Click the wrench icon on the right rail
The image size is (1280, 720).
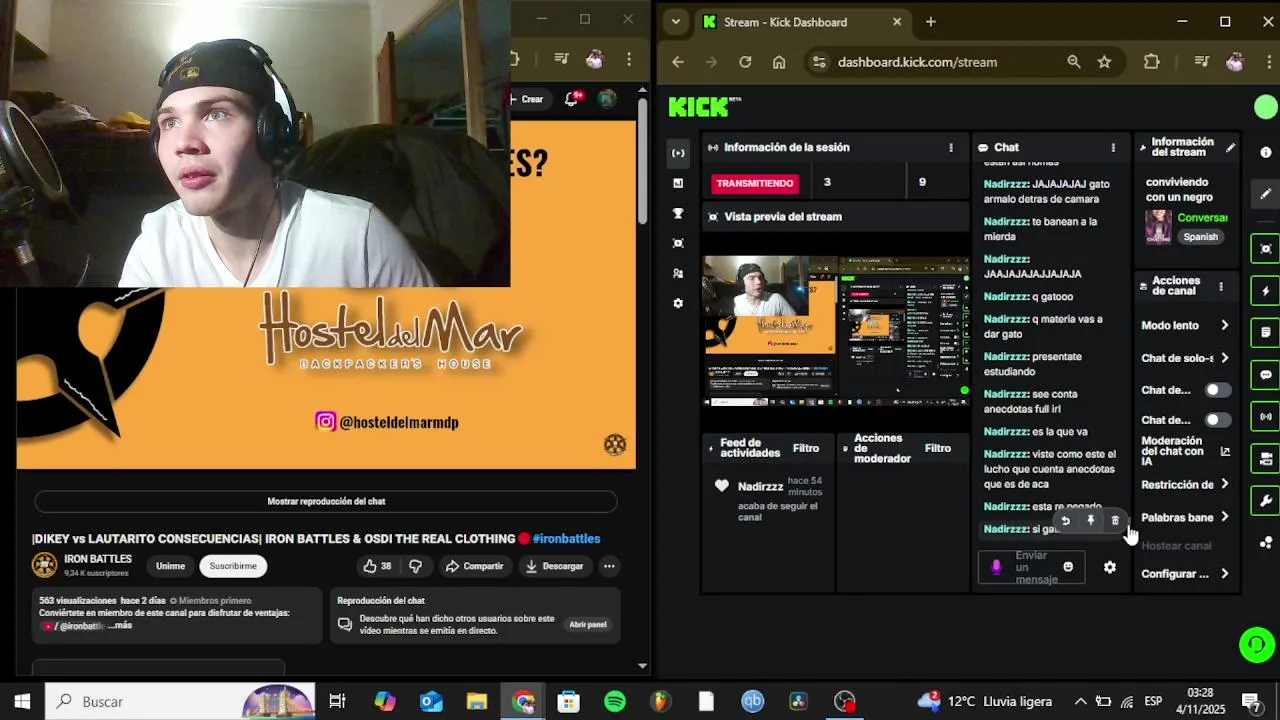pos(1266,501)
